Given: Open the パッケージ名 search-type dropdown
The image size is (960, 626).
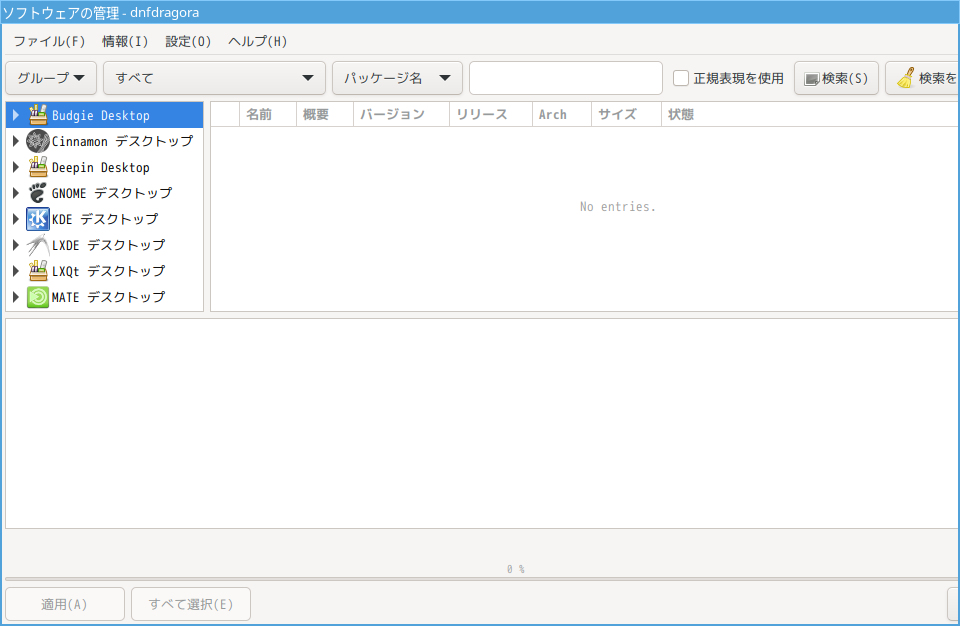Looking at the screenshot, I should click(x=397, y=78).
